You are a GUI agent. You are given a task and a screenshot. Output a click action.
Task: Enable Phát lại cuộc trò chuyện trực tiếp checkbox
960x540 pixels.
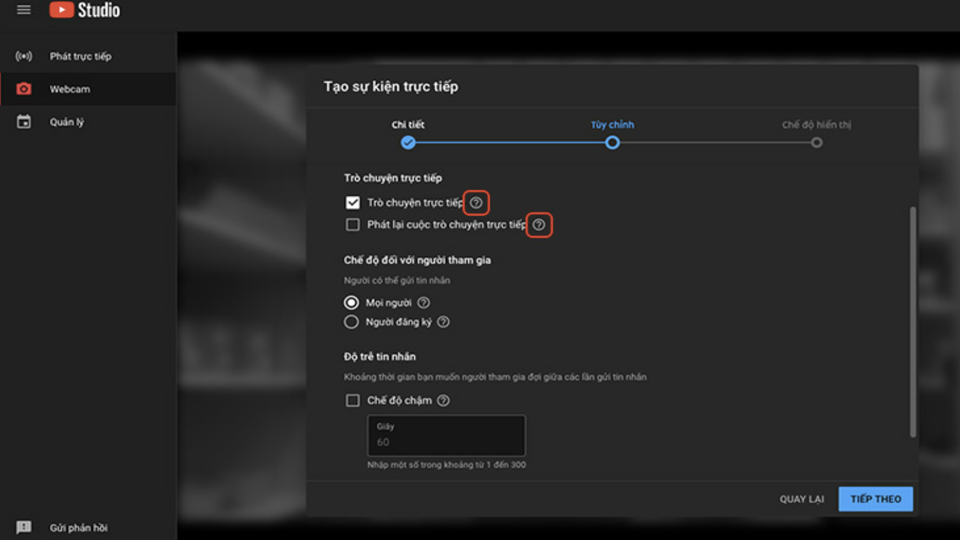pyautogui.click(x=353, y=225)
